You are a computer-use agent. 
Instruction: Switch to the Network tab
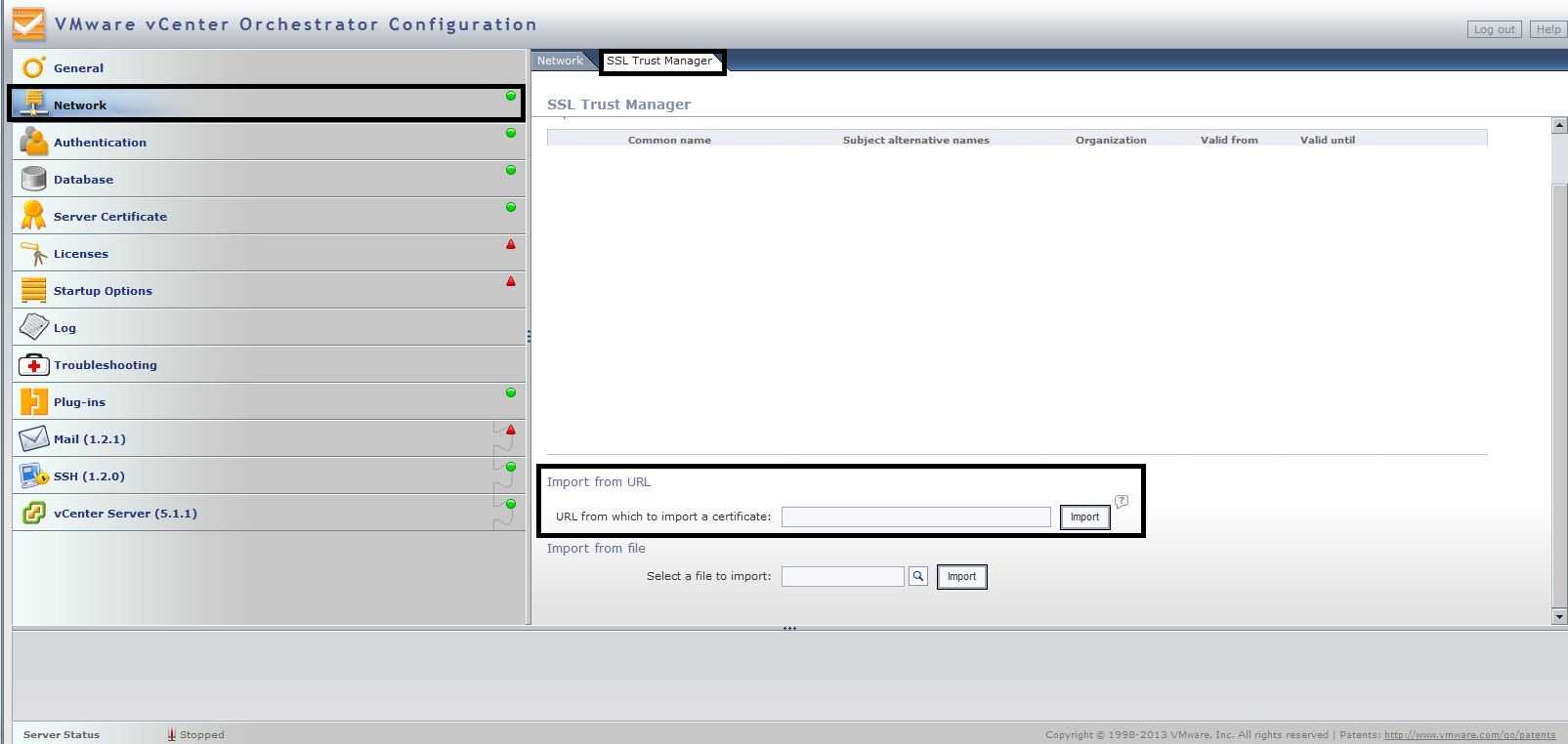point(560,61)
